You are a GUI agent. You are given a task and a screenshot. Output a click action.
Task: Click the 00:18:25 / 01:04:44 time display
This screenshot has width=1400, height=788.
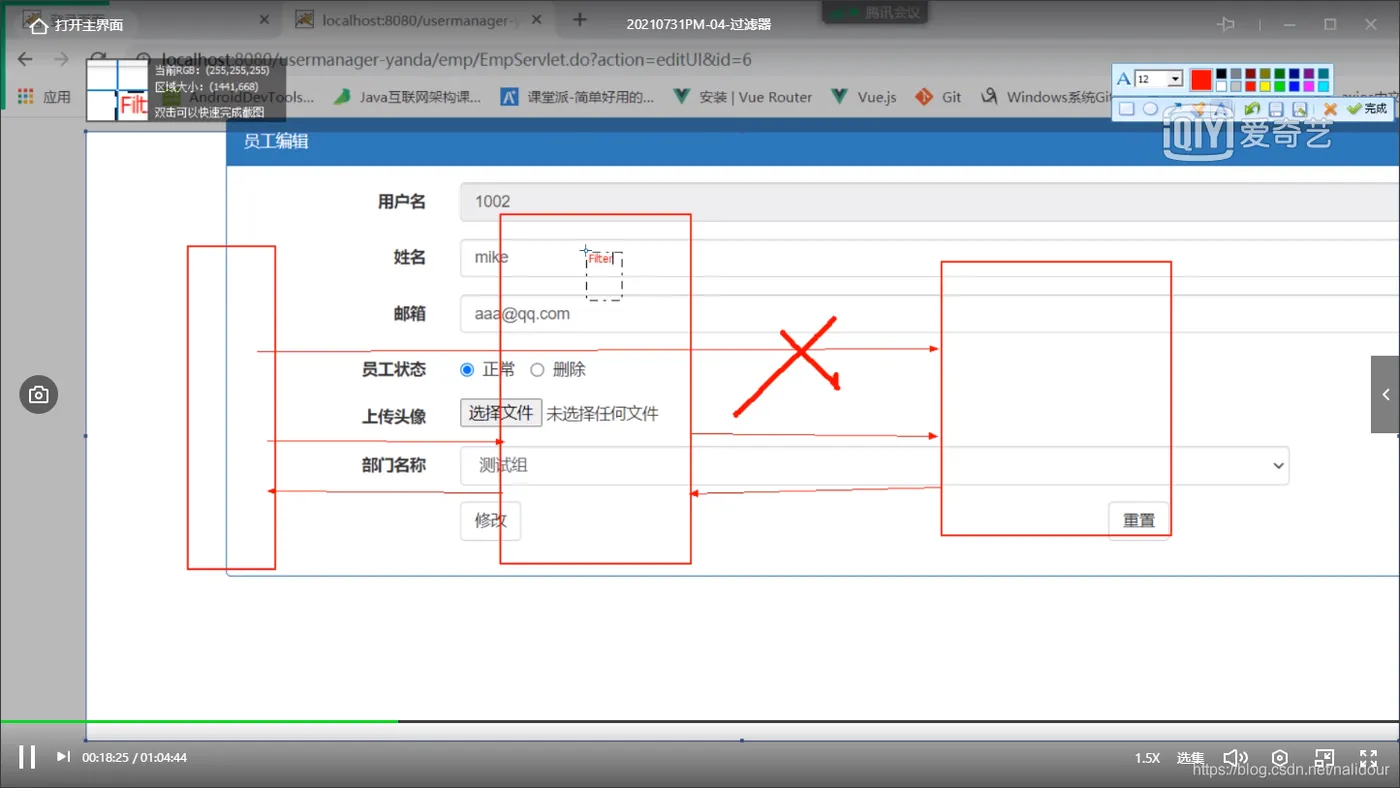click(x=135, y=758)
